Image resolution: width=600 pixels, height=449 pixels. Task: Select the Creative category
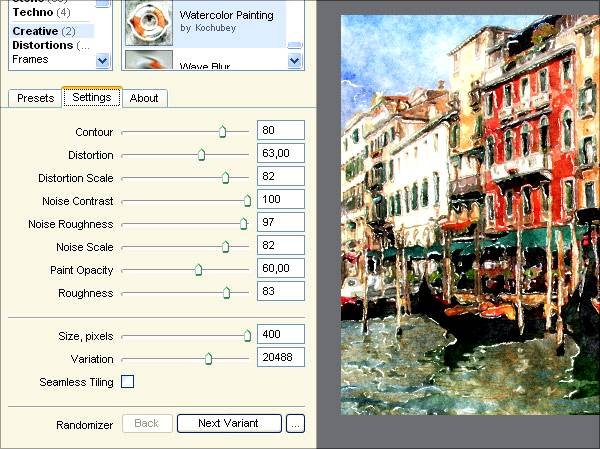[35, 31]
